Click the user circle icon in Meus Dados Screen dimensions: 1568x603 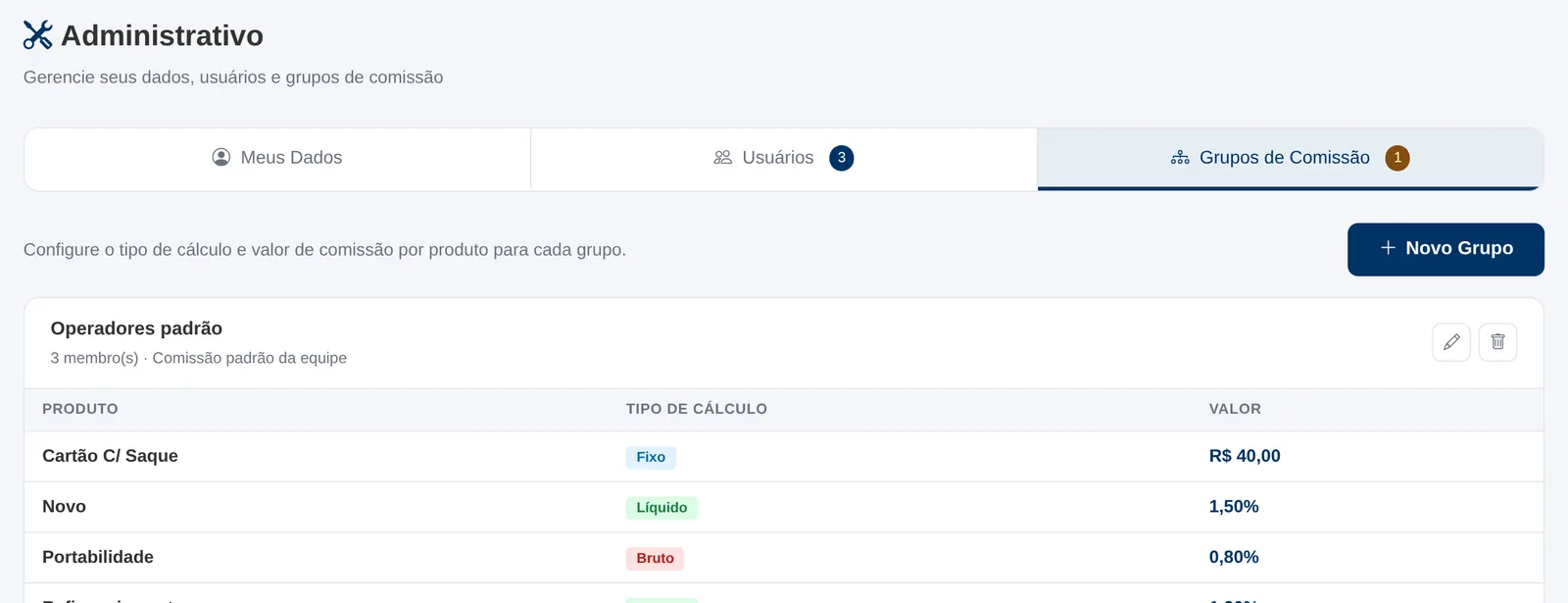coord(221,157)
